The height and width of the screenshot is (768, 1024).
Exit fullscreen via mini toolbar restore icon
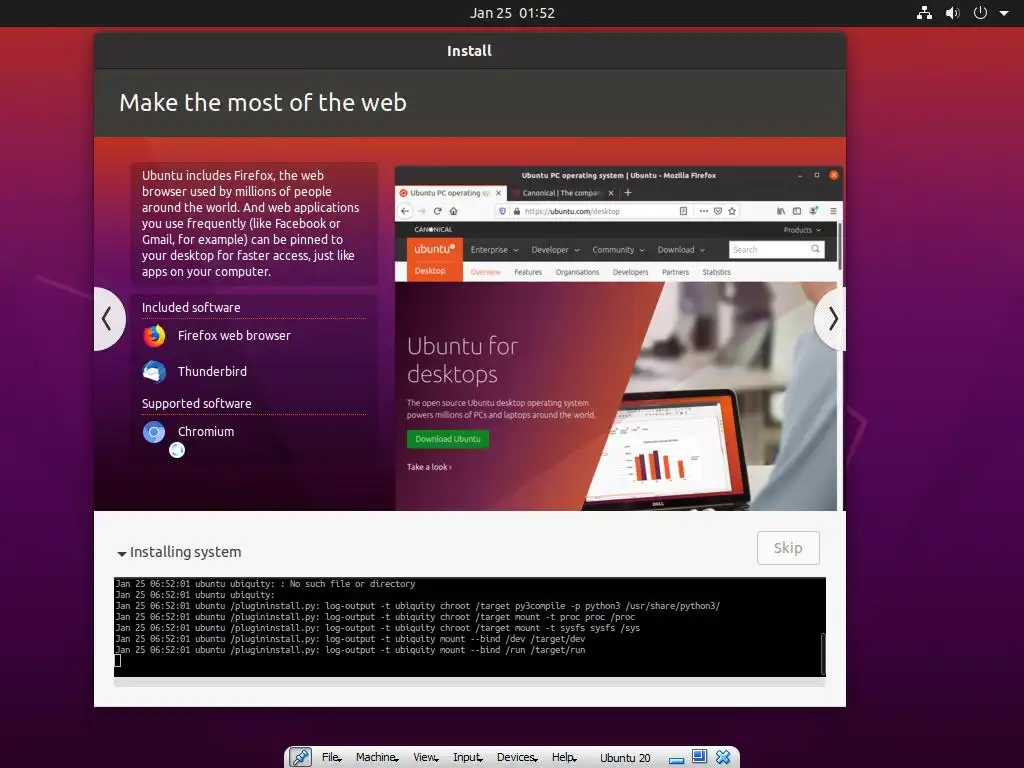coord(699,756)
